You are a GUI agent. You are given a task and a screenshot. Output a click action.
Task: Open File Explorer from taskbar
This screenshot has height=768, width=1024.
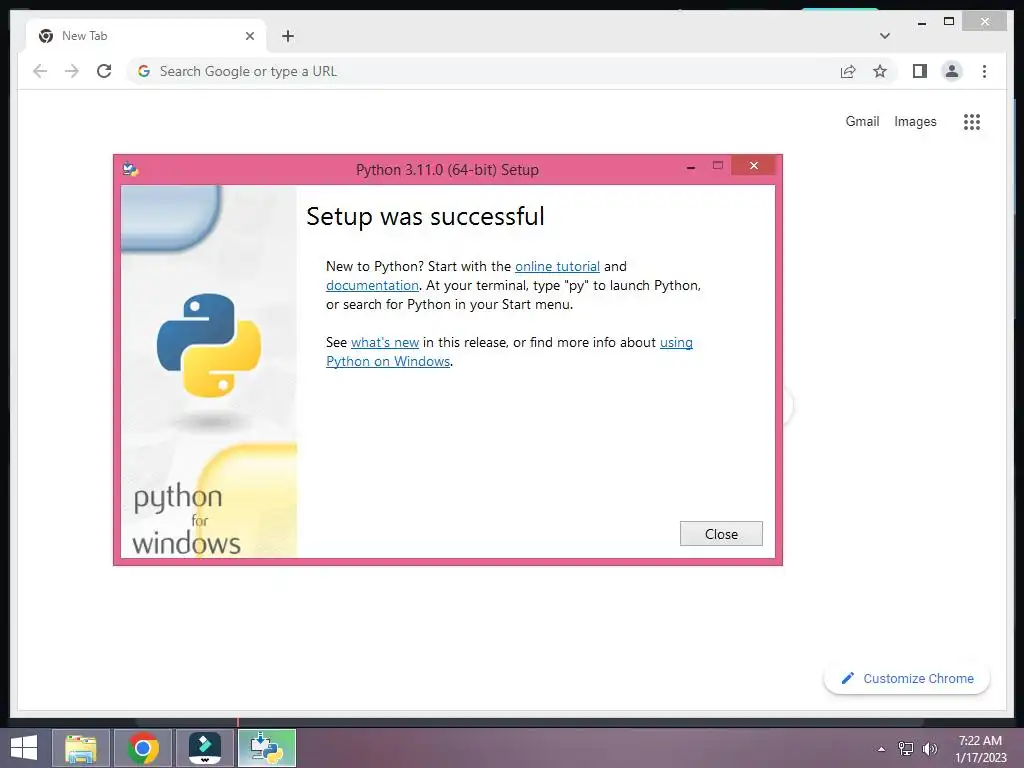[80, 748]
